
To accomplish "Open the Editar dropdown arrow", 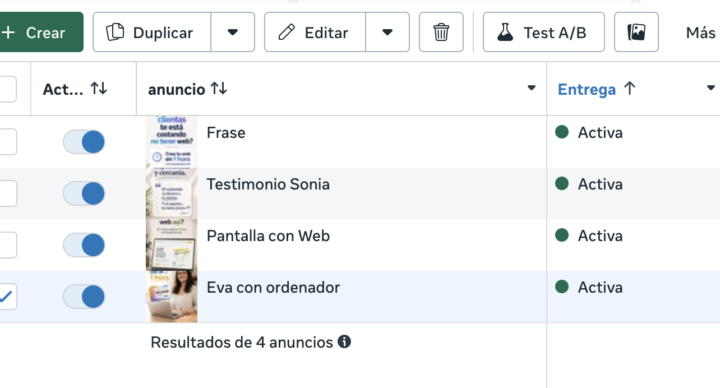I will pyautogui.click(x=388, y=32).
